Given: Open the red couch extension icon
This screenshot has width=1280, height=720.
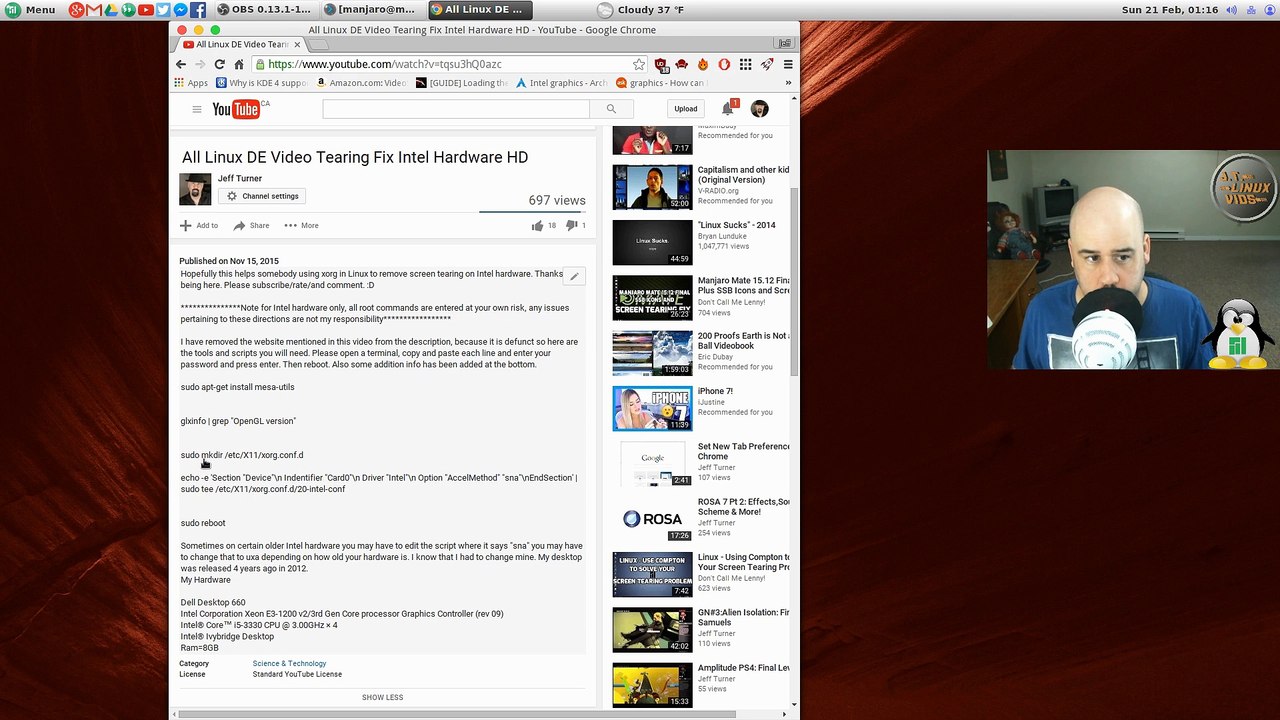Looking at the screenshot, I should (x=682, y=64).
